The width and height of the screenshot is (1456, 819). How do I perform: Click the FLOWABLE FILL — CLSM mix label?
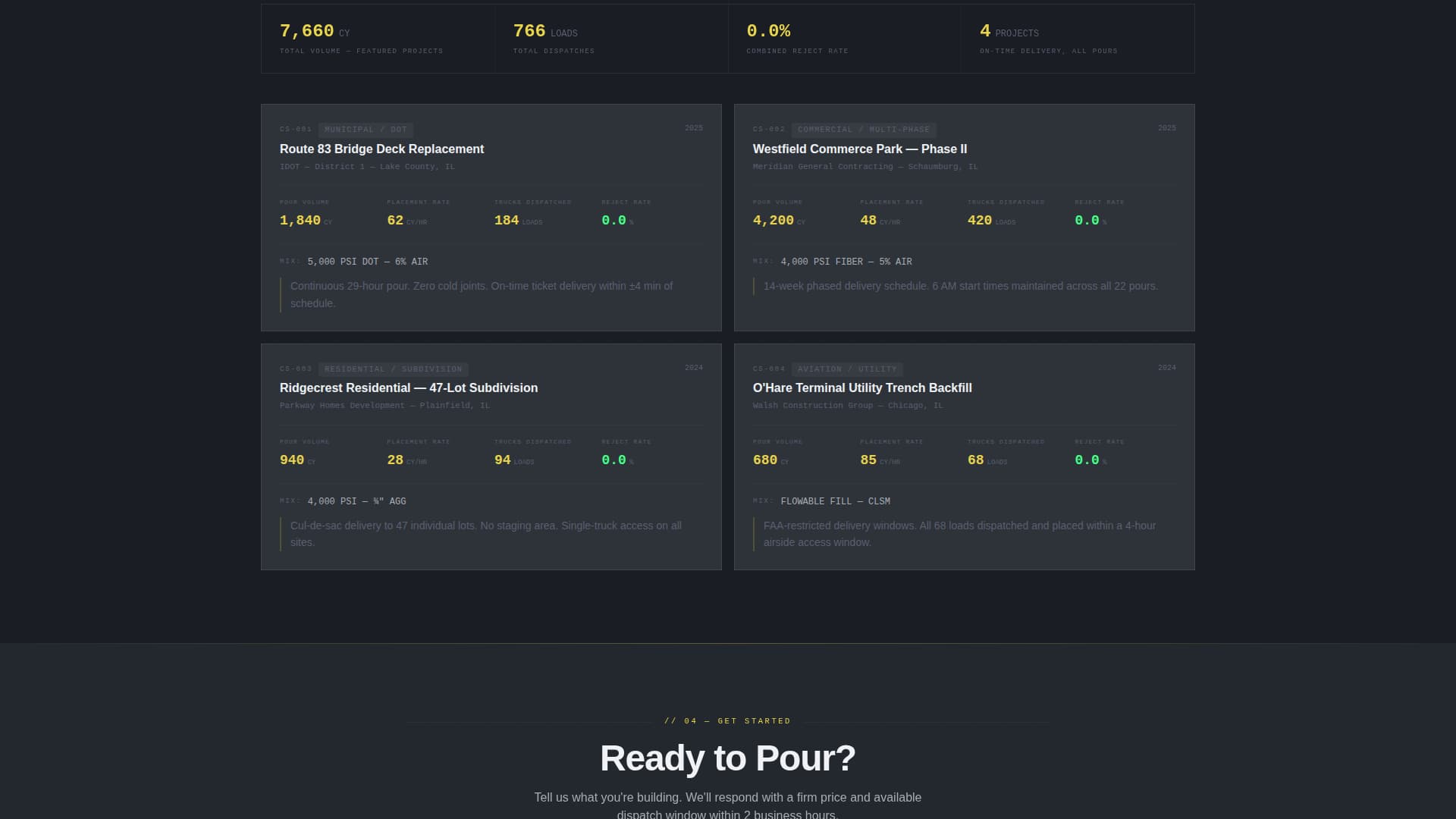pyautogui.click(x=836, y=501)
